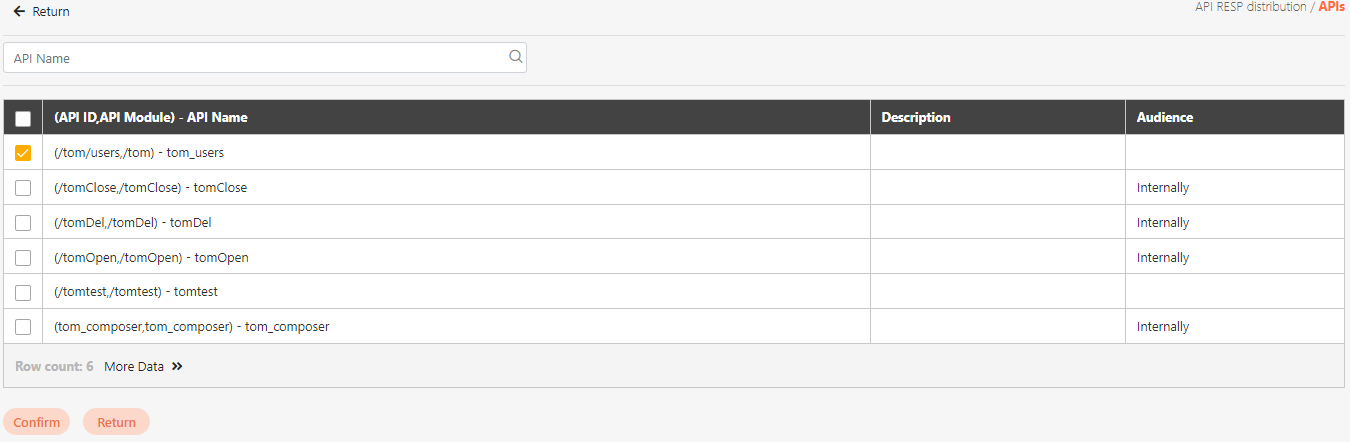This screenshot has width=1350, height=442.
Task: Click the back arrow icon beside Return
Action: (x=19, y=12)
